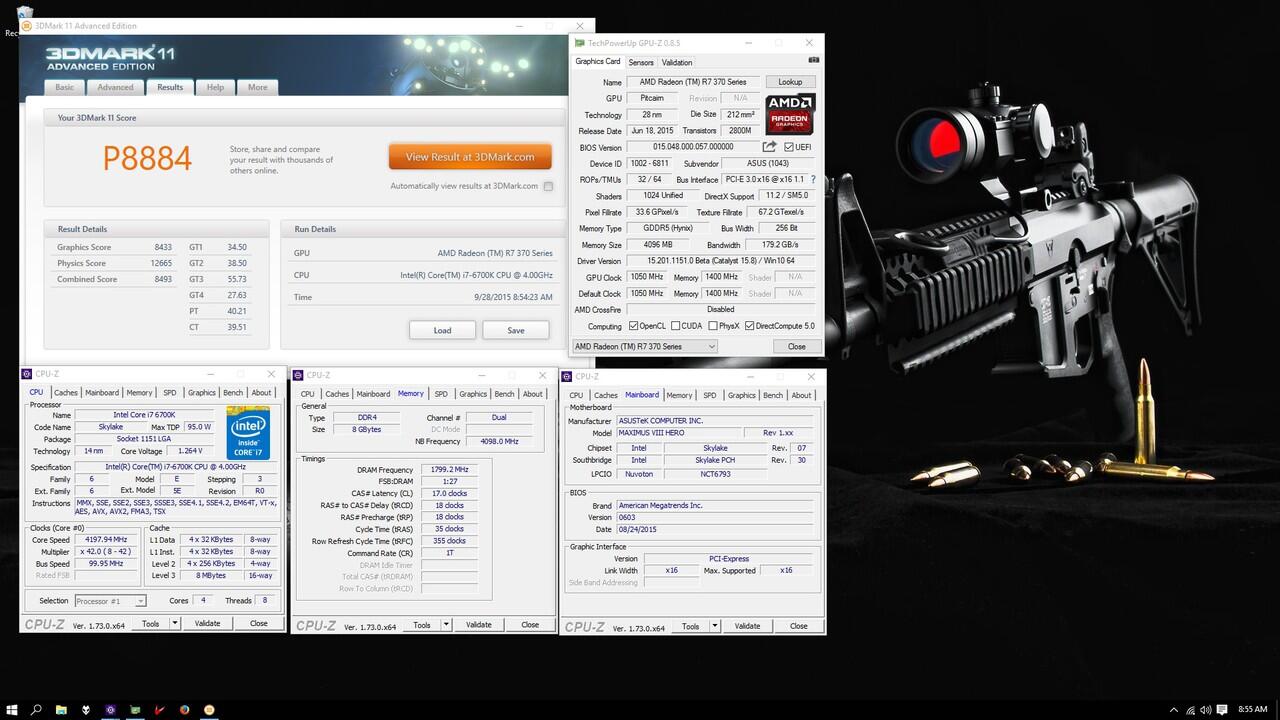Click the Load button in 3DMark 11

[442, 330]
